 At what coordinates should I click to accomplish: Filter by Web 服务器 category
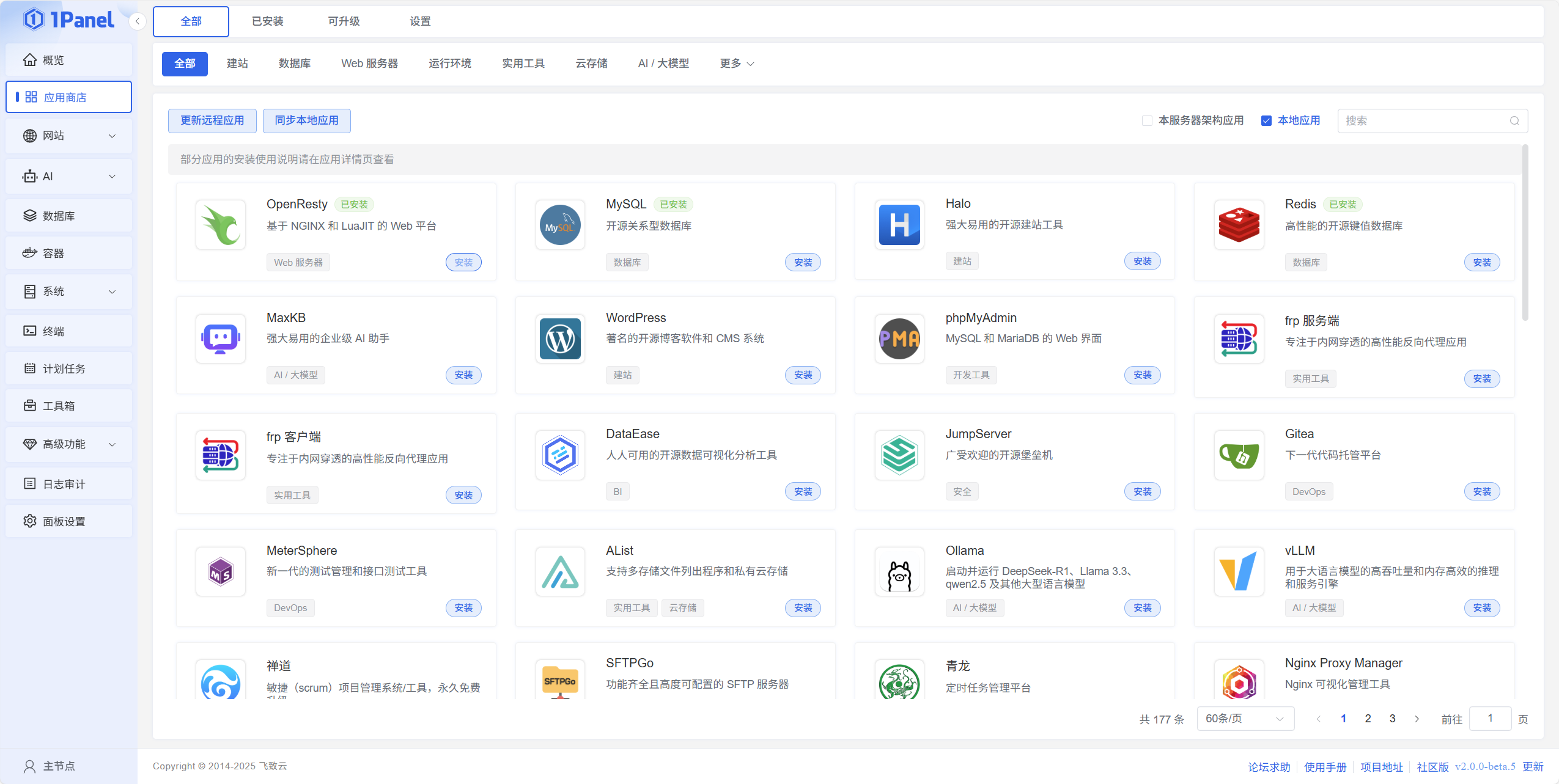(369, 64)
